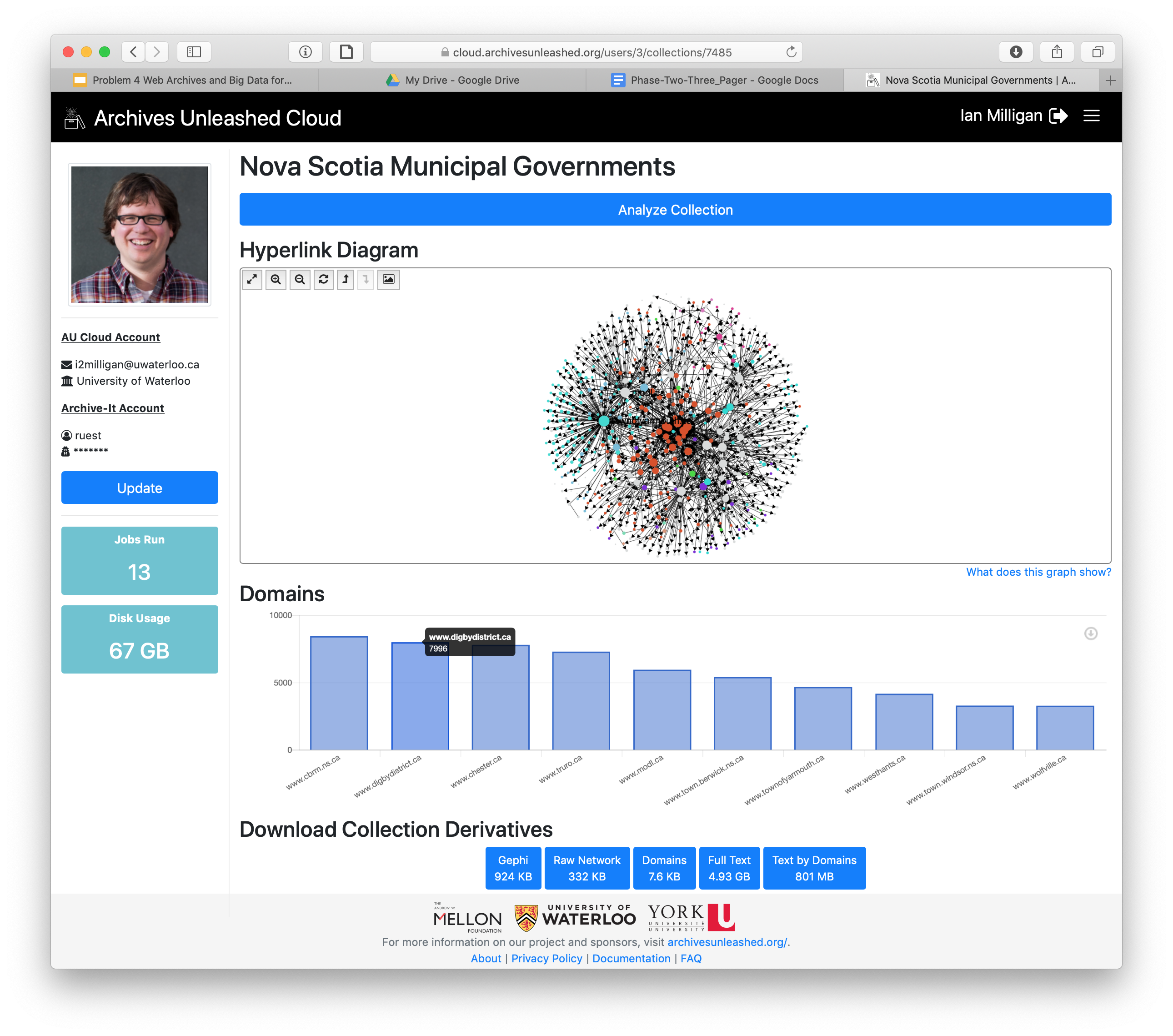The height and width of the screenshot is (1036, 1173).
Task: Show all tabs overview button
Action: pyautogui.click(x=1098, y=52)
